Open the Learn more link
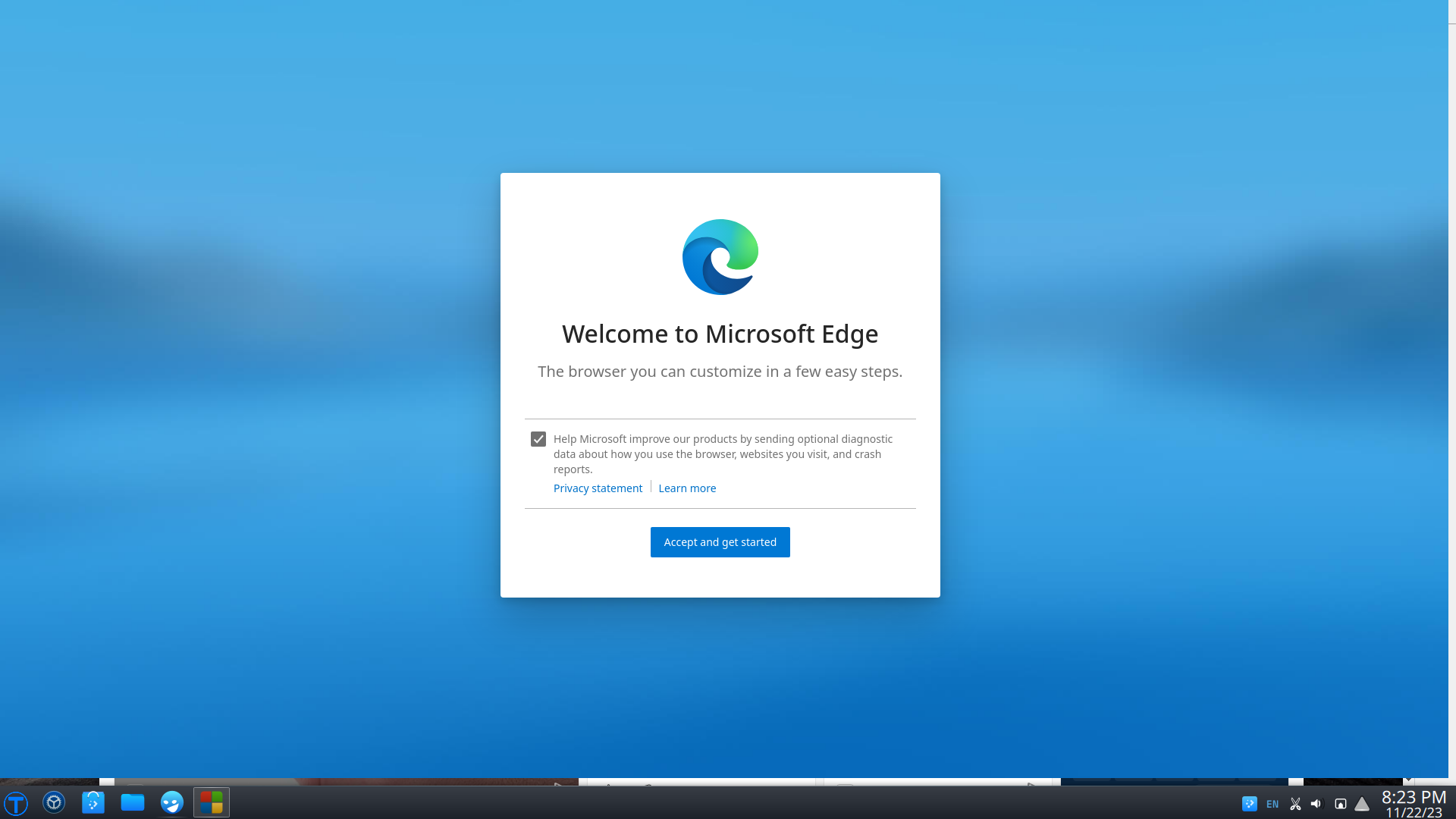This screenshot has height=819, width=1456. (687, 488)
